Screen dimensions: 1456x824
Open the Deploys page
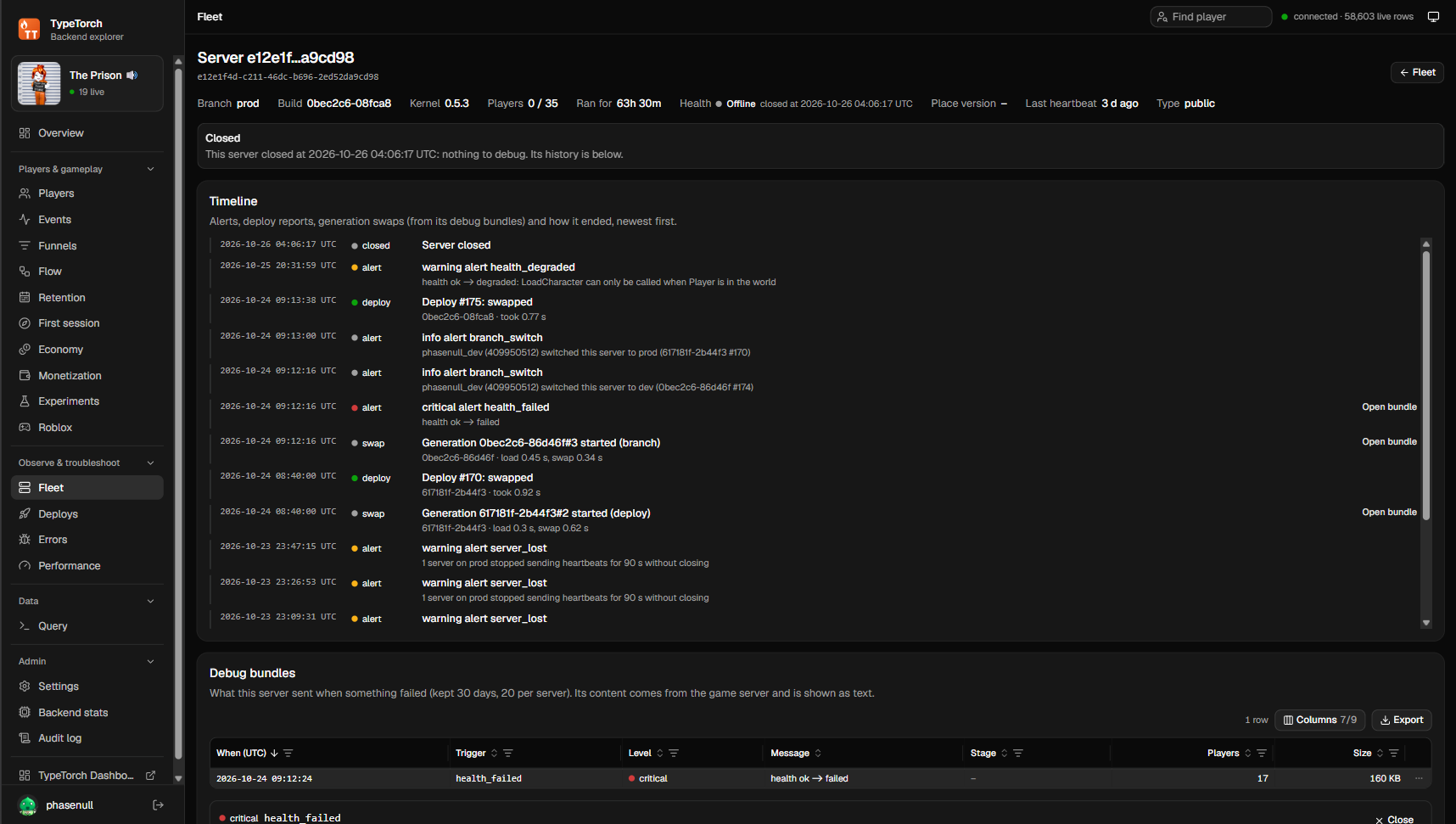pyautogui.click(x=87, y=514)
